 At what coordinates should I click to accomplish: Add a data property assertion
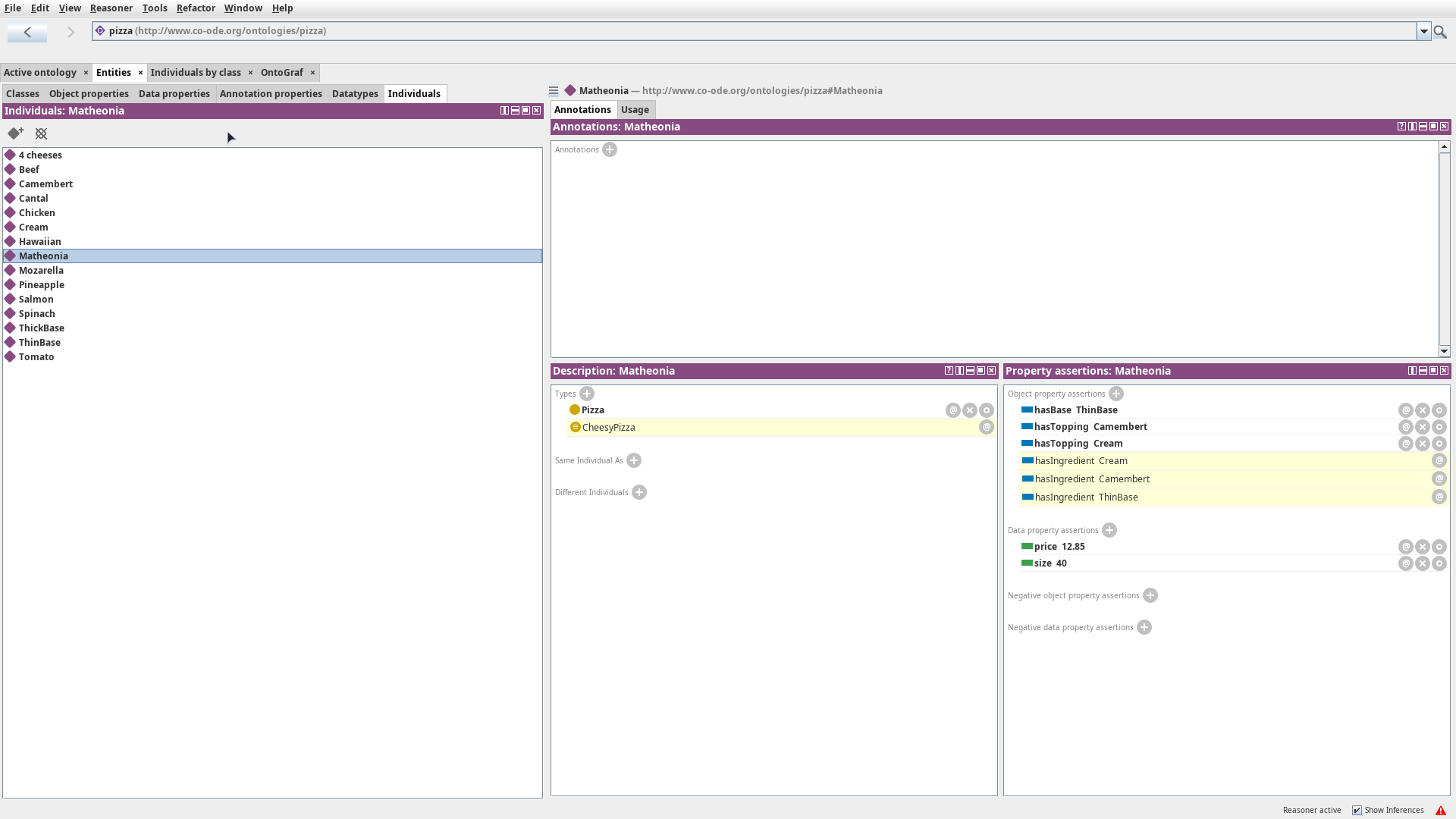[x=1109, y=530]
